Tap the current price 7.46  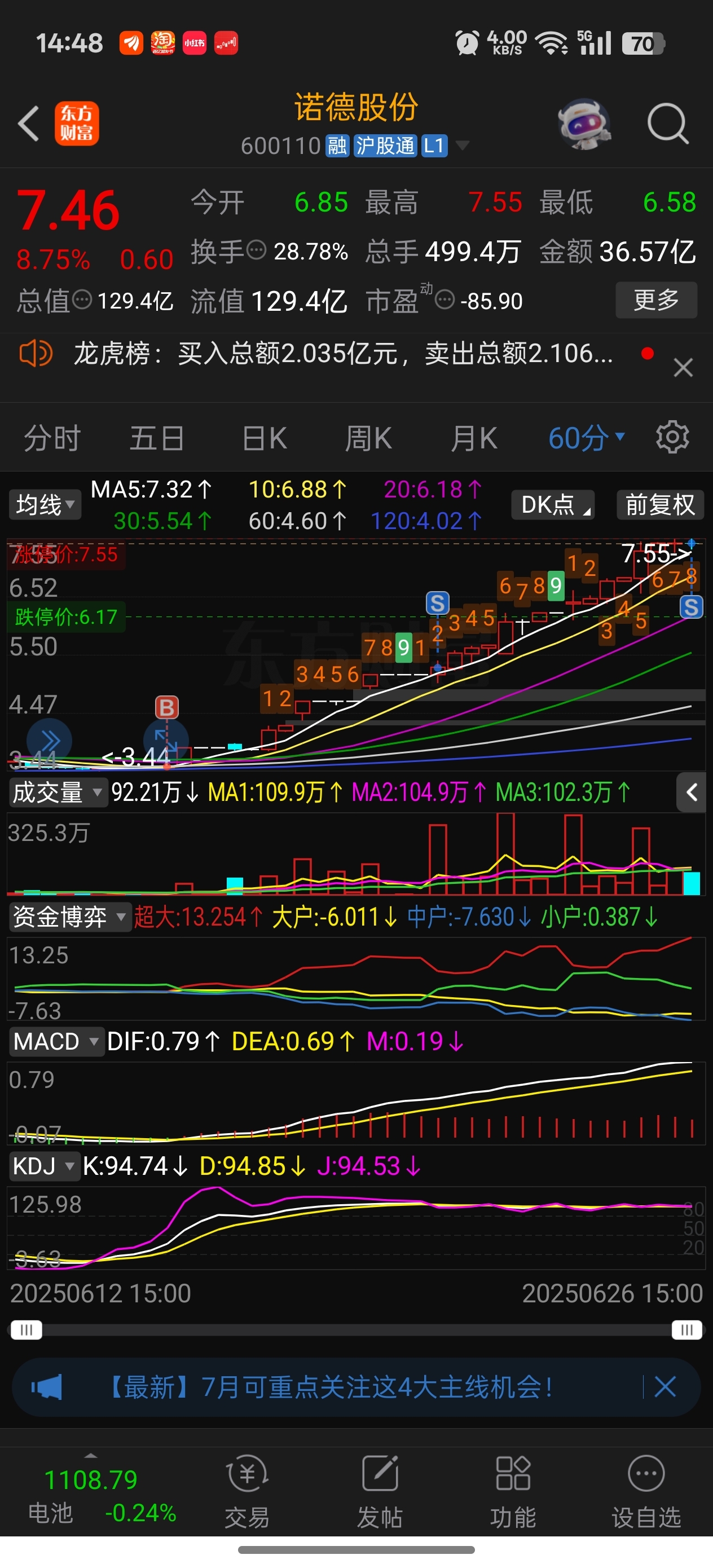(68, 210)
